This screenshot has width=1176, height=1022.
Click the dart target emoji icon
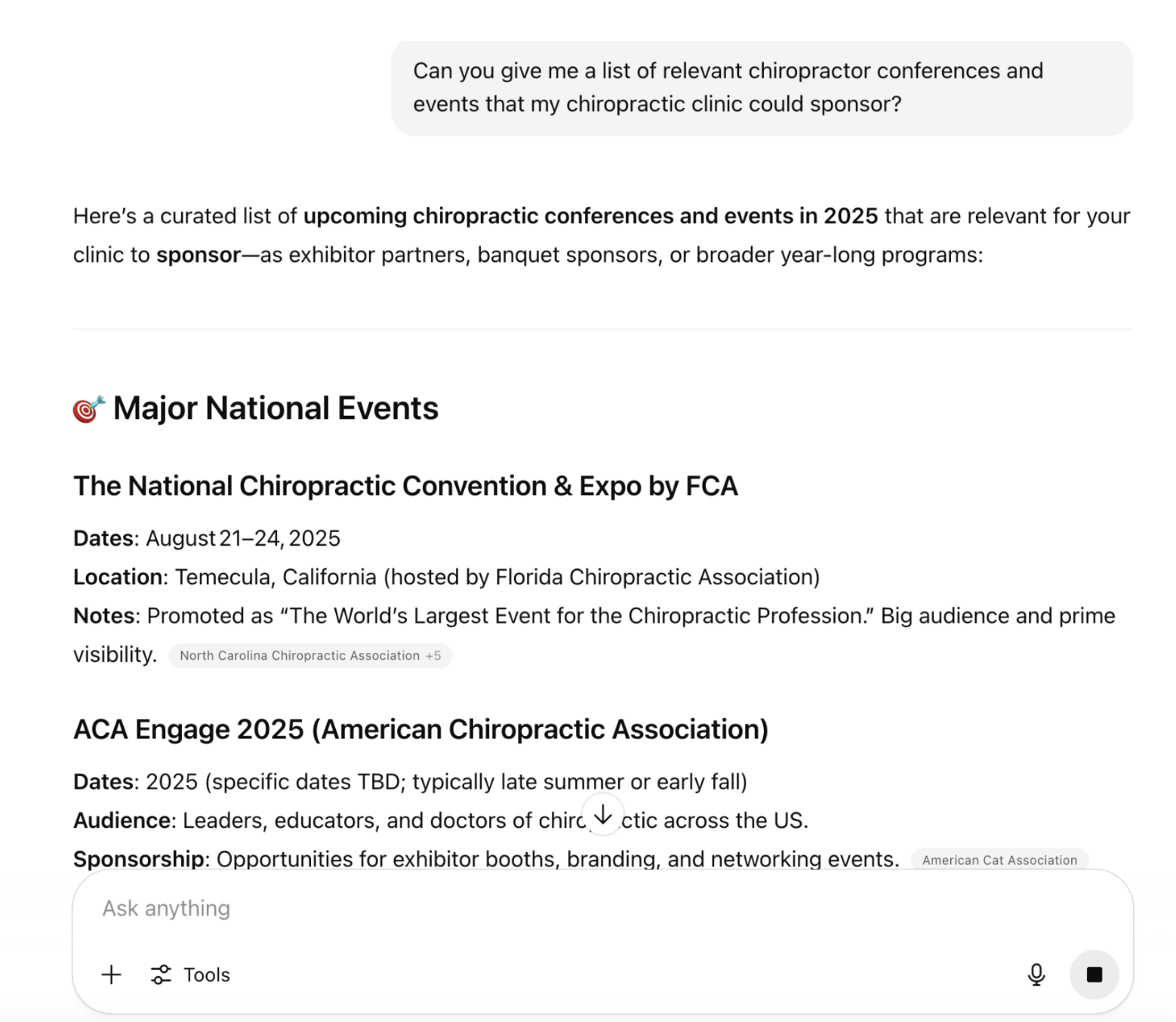[88, 408]
